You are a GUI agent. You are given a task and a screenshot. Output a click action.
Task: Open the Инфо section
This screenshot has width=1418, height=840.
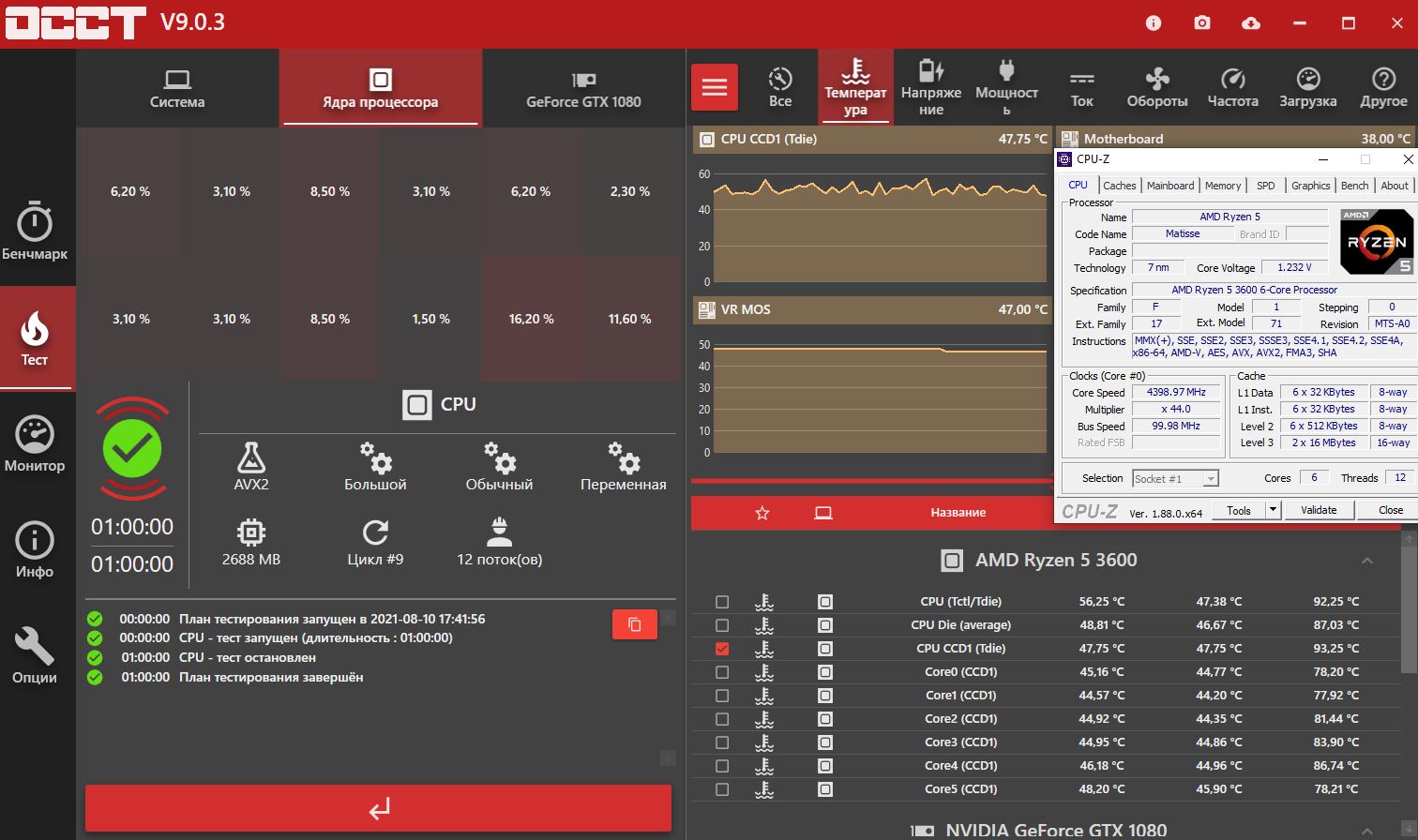35,549
